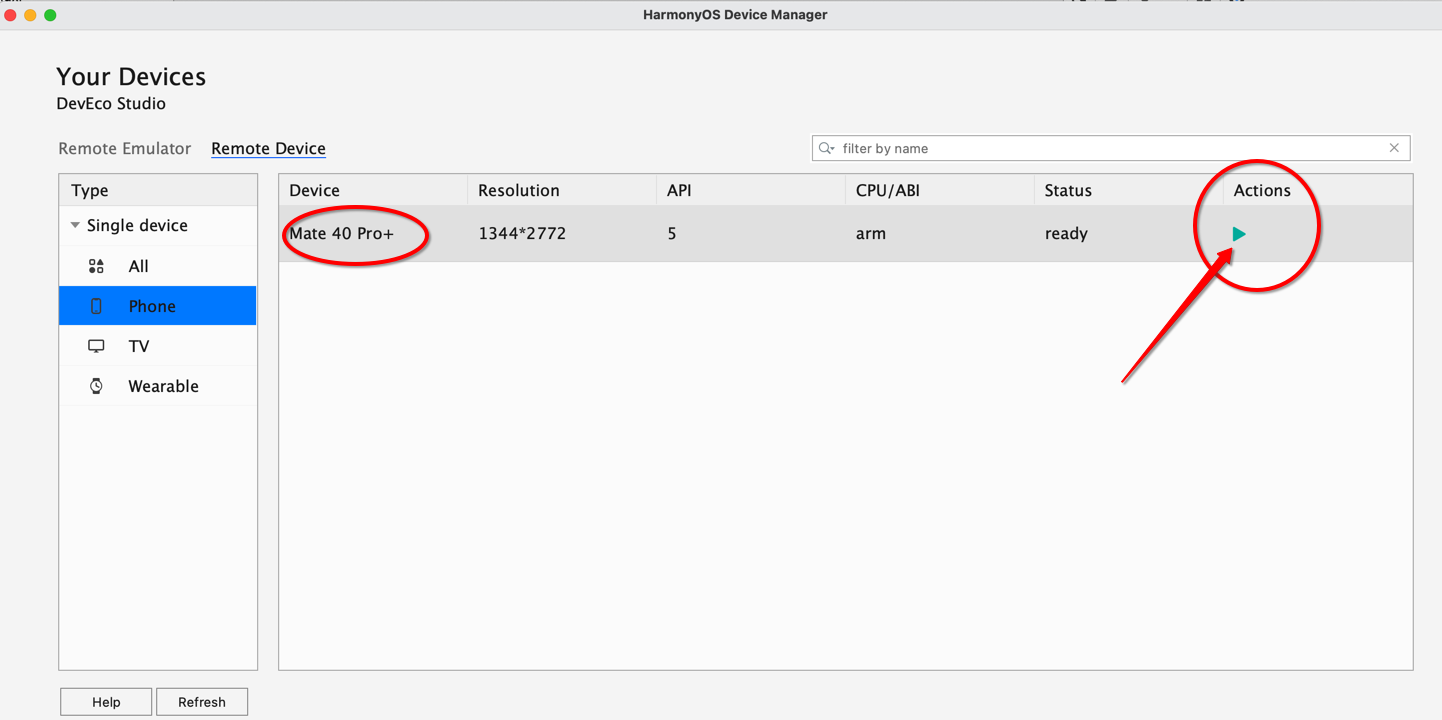1442x720 pixels.
Task: Click the All devices icon
Action: click(x=95, y=266)
